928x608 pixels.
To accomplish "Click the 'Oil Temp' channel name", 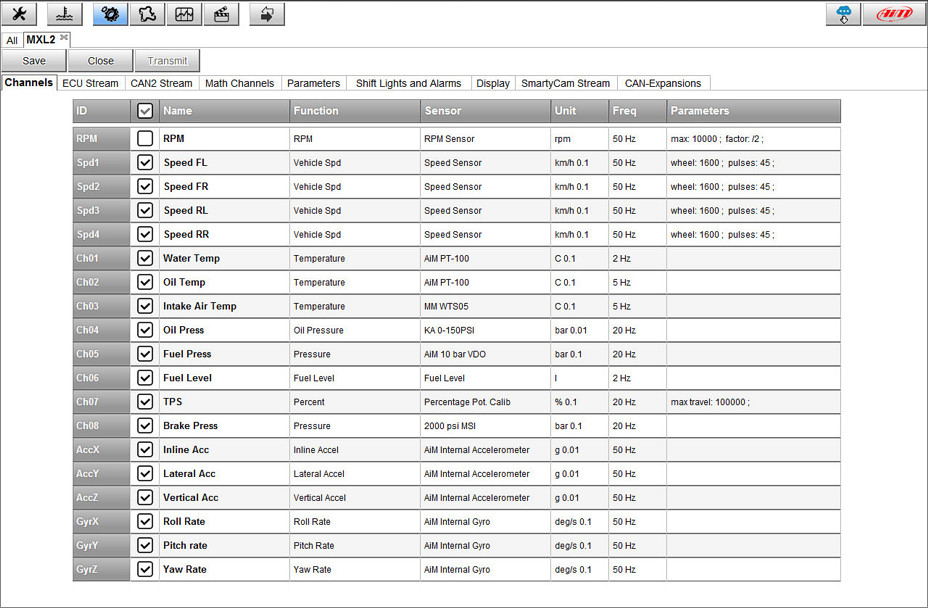I will pyautogui.click(x=184, y=282).
